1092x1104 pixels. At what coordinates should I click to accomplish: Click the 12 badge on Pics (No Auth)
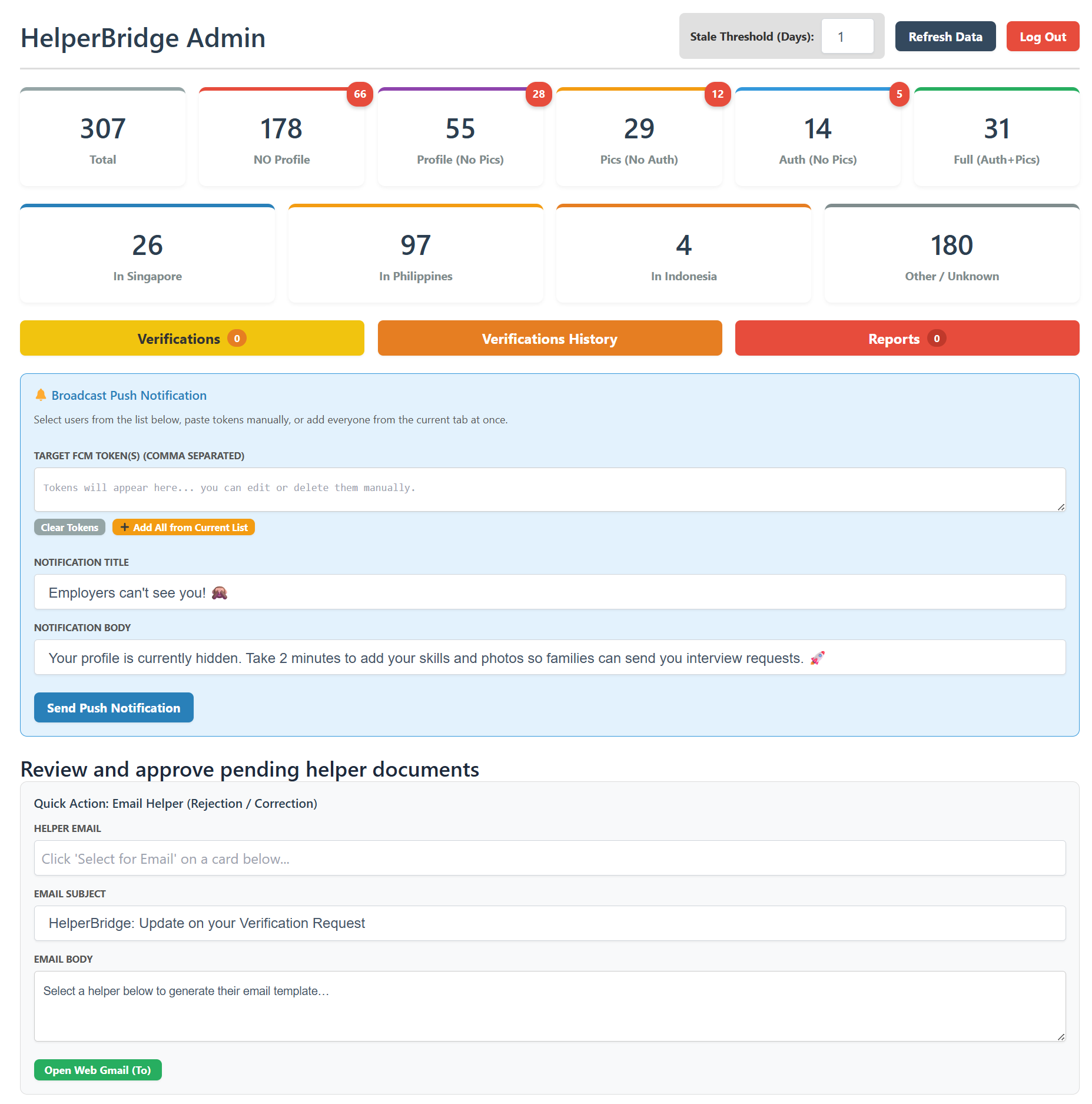(x=718, y=94)
